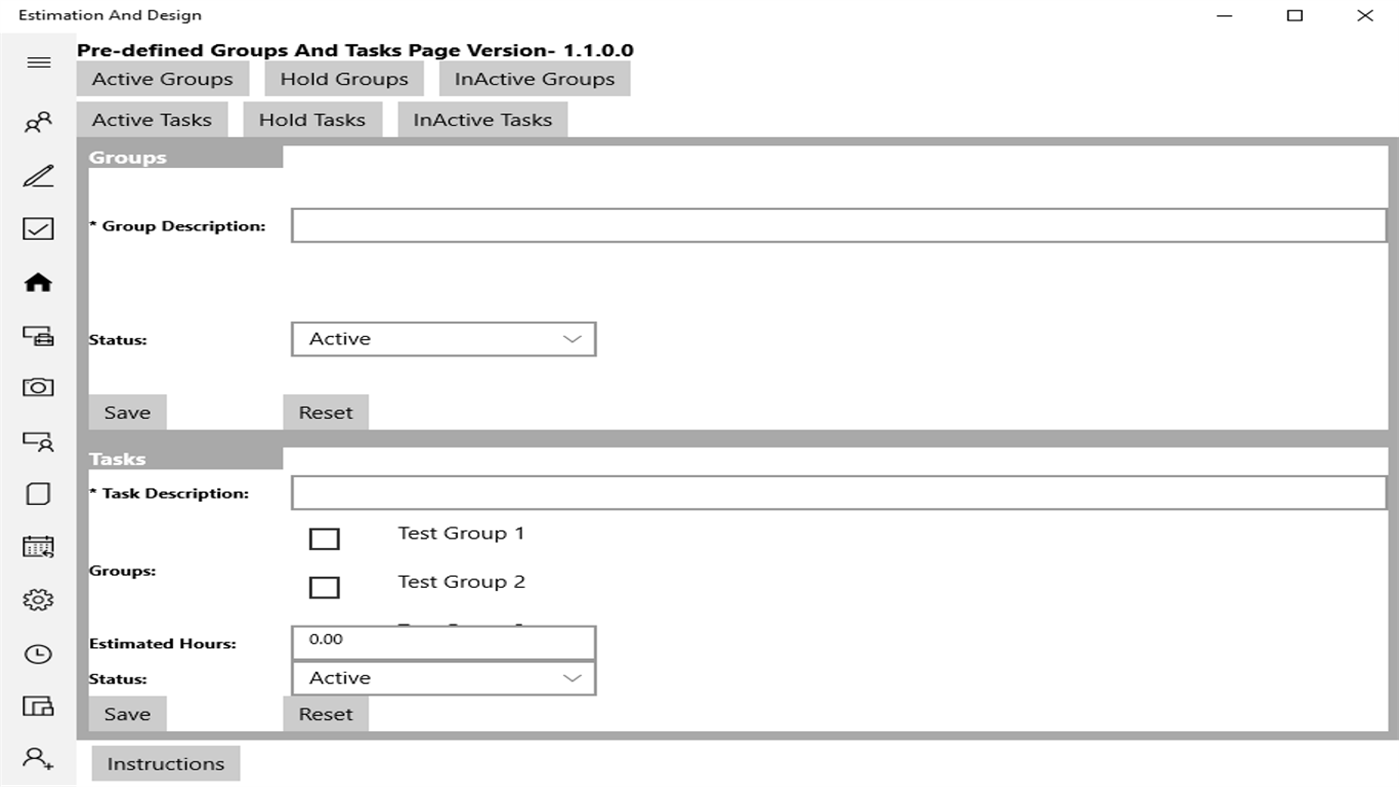The height and width of the screenshot is (787, 1399).
Task: Click the calendar icon in the sidebar
Action: 38,546
